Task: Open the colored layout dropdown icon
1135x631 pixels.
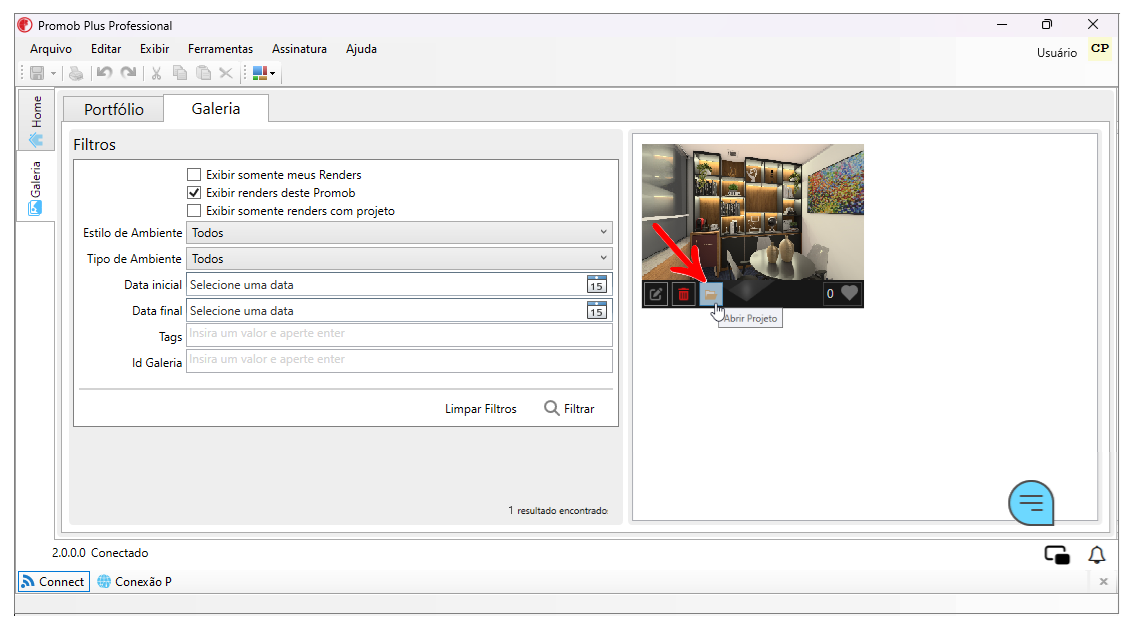Action: (264, 73)
